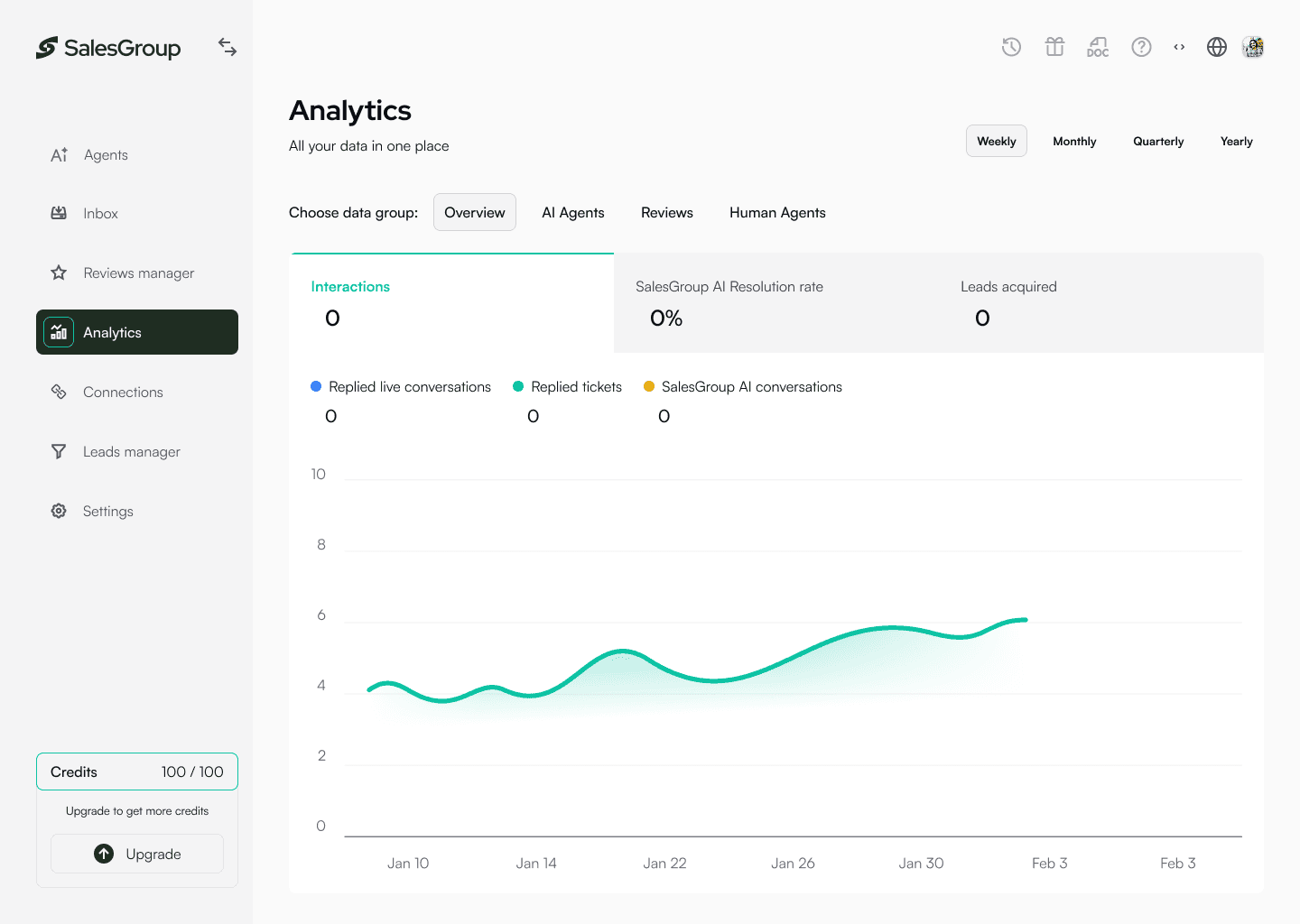Open the gift rewards icon

(x=1054, y=47)
